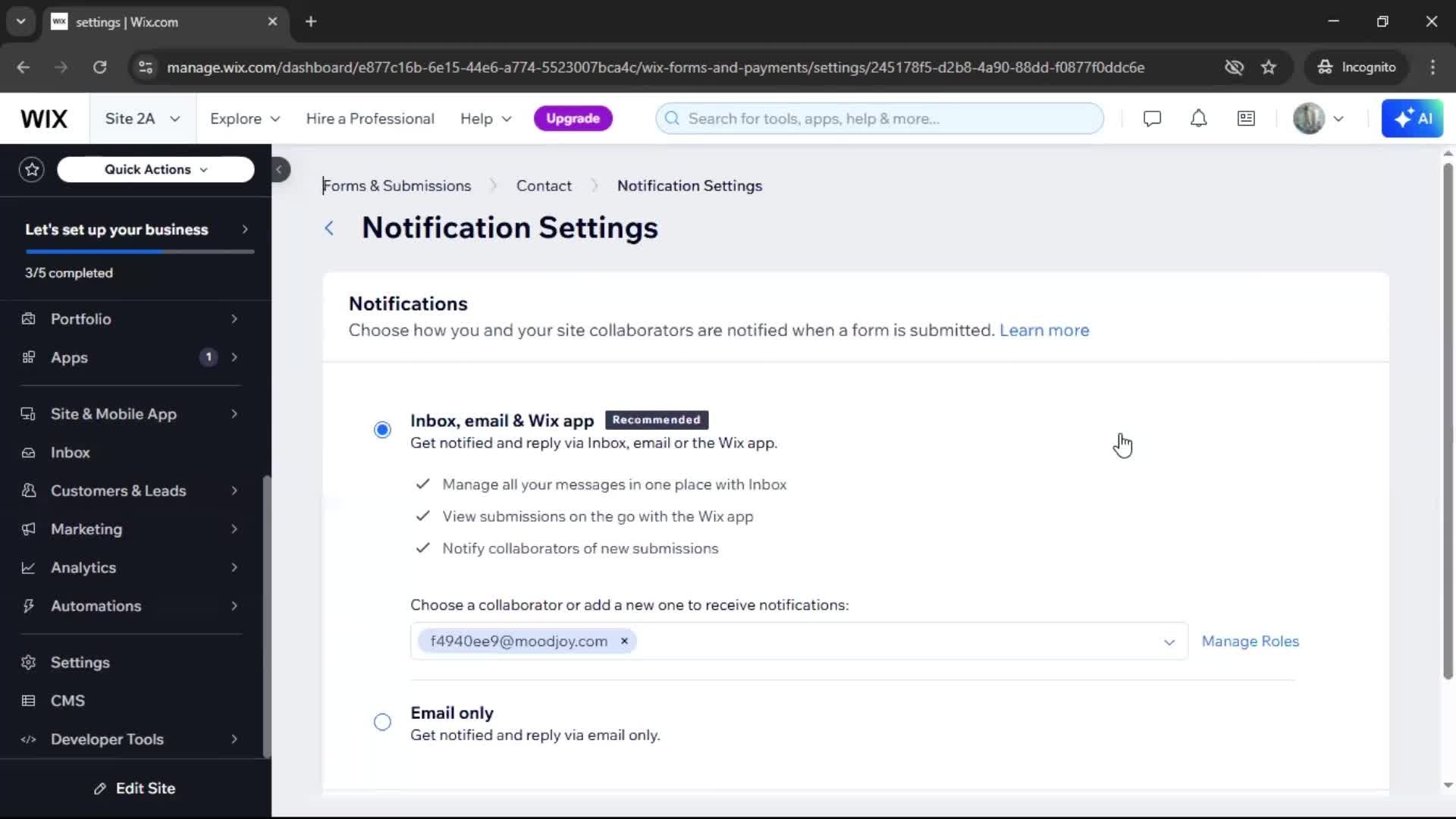Close the settings | Wix.com tab
The height and width of the screenshot is (819, 1456).
coord(272,22)
